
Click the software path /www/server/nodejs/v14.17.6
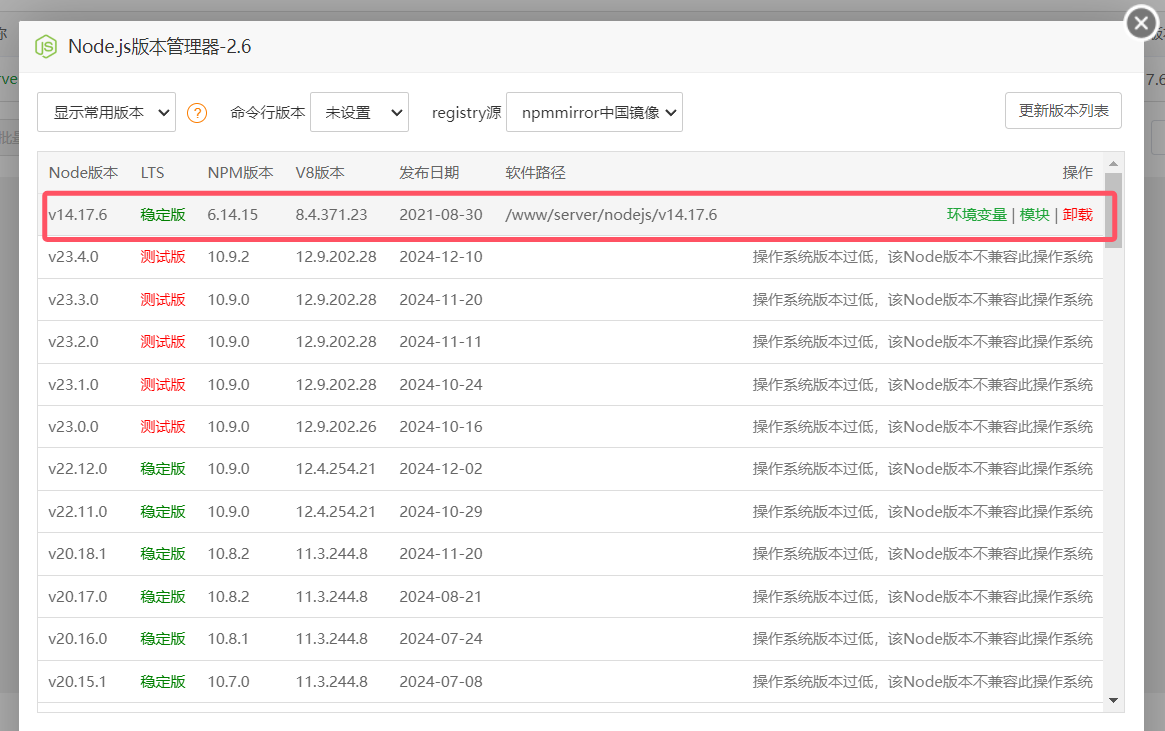tap(611, 214)
